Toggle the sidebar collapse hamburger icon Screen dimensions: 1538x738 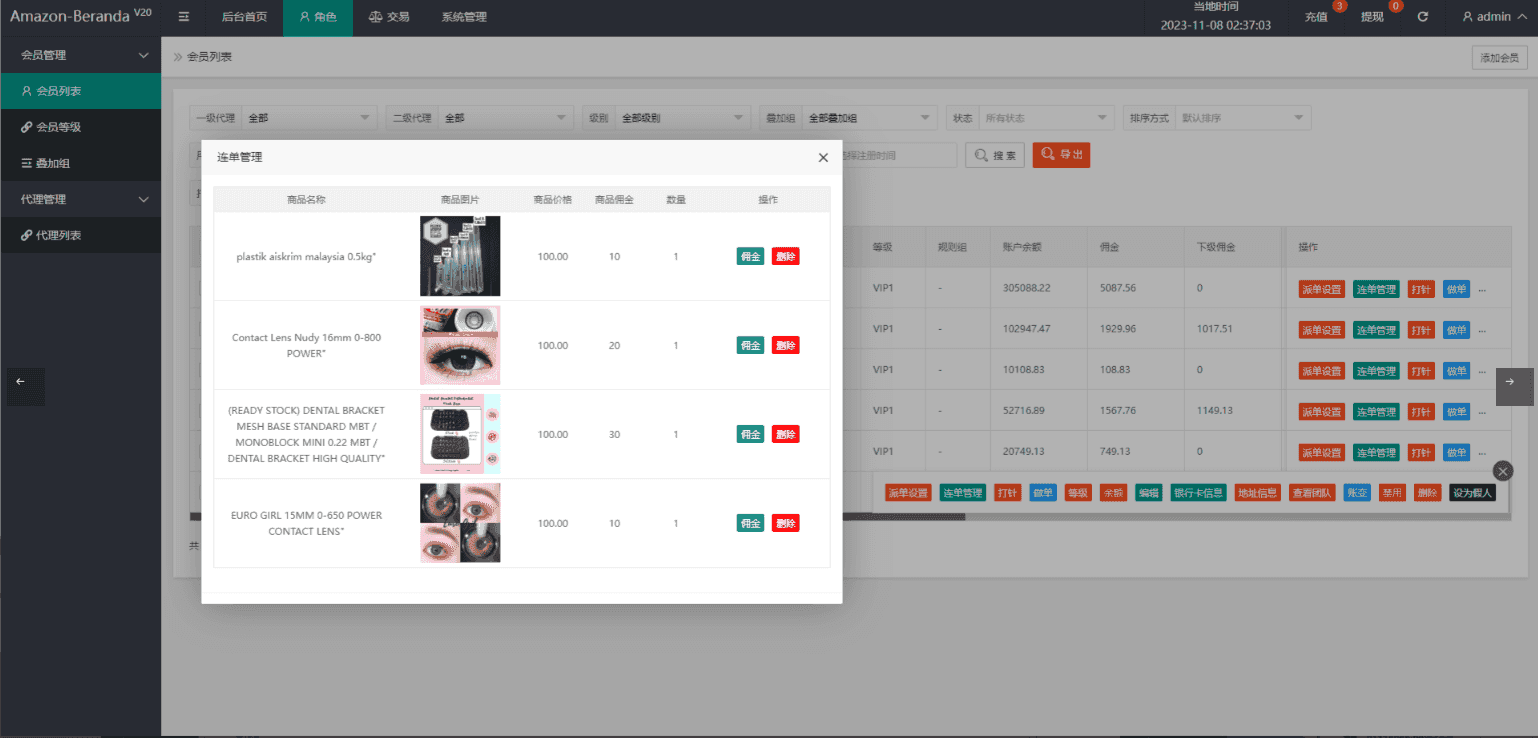coord(183,17)
